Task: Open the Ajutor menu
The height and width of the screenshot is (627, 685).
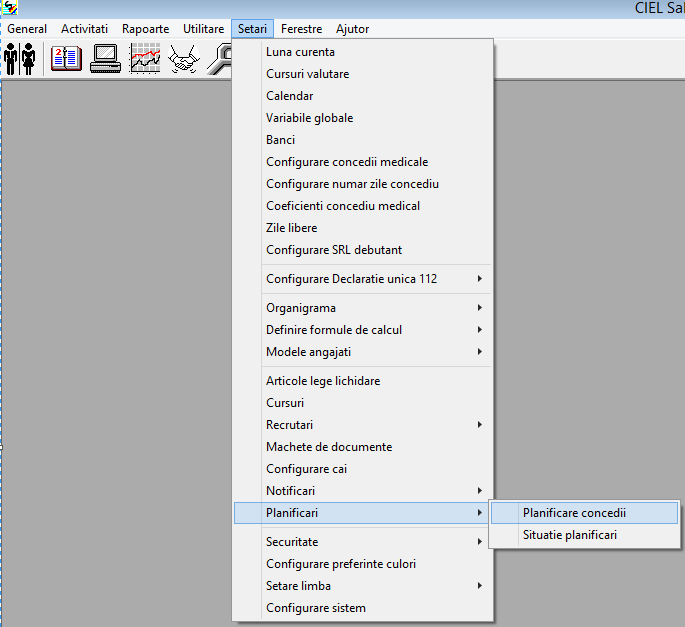Action: coord(353,29)
